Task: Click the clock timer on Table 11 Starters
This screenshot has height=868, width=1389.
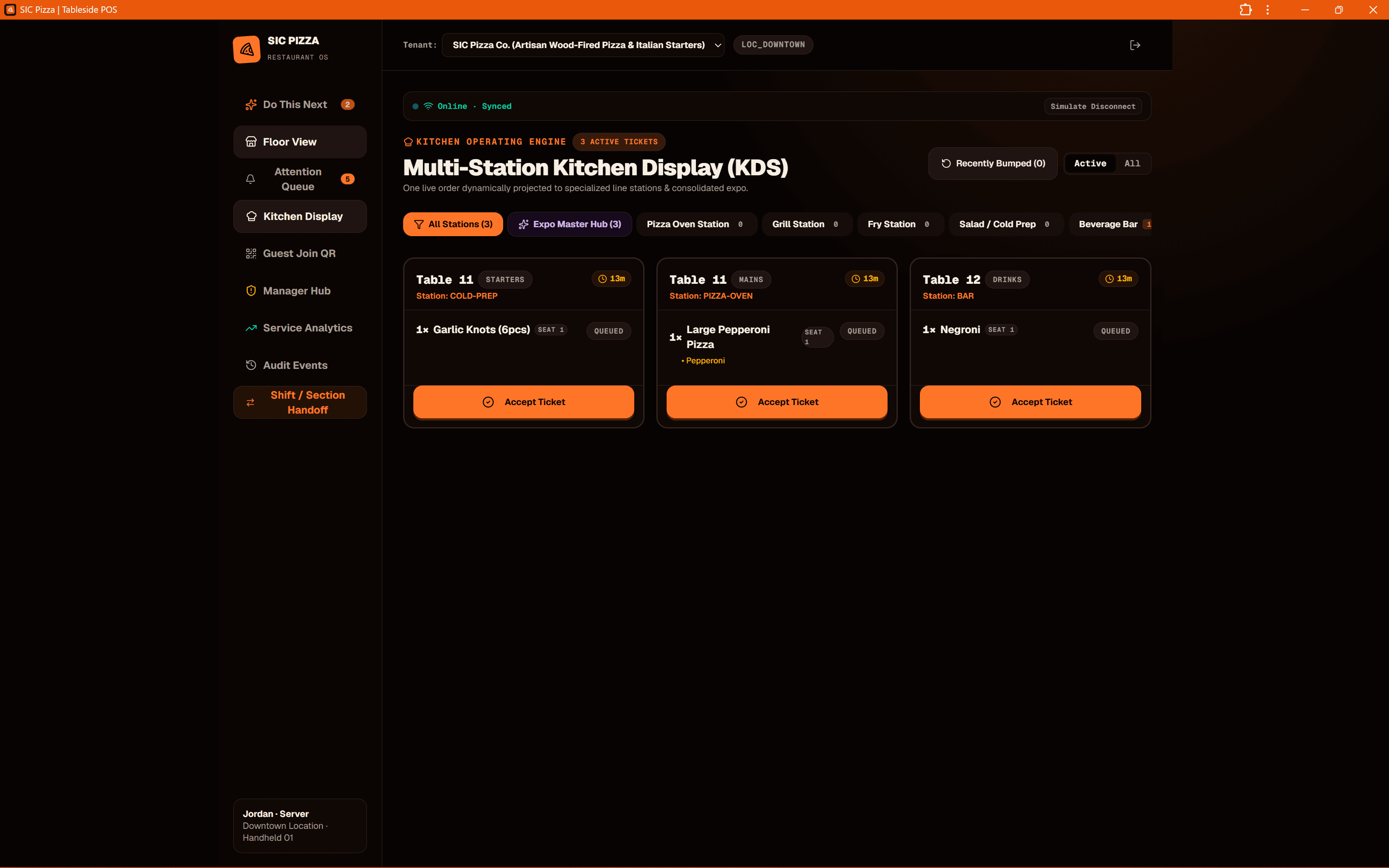Action: (x=612, y=279)
